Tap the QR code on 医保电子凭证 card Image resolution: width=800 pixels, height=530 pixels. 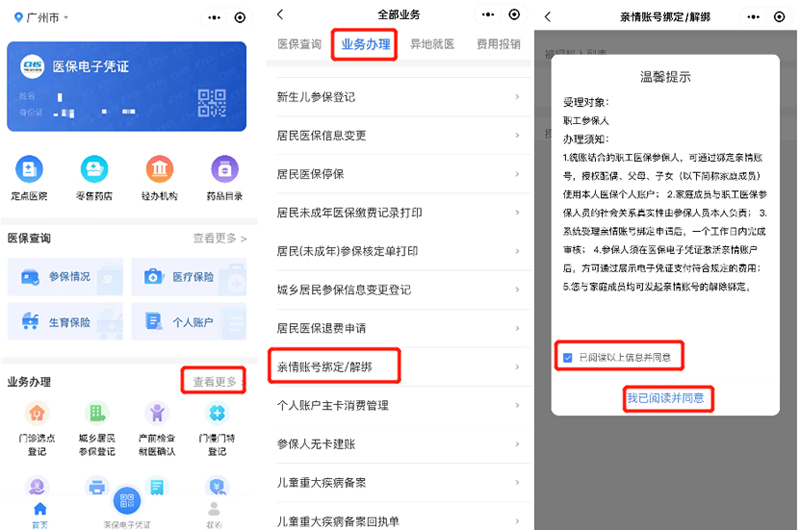(212, 102)
